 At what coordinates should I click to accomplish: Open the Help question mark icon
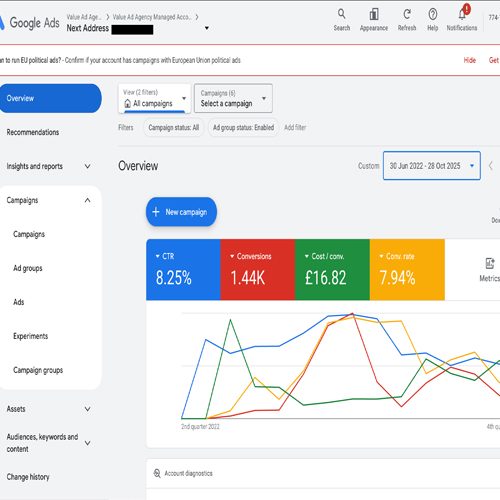tap(432, 14)
